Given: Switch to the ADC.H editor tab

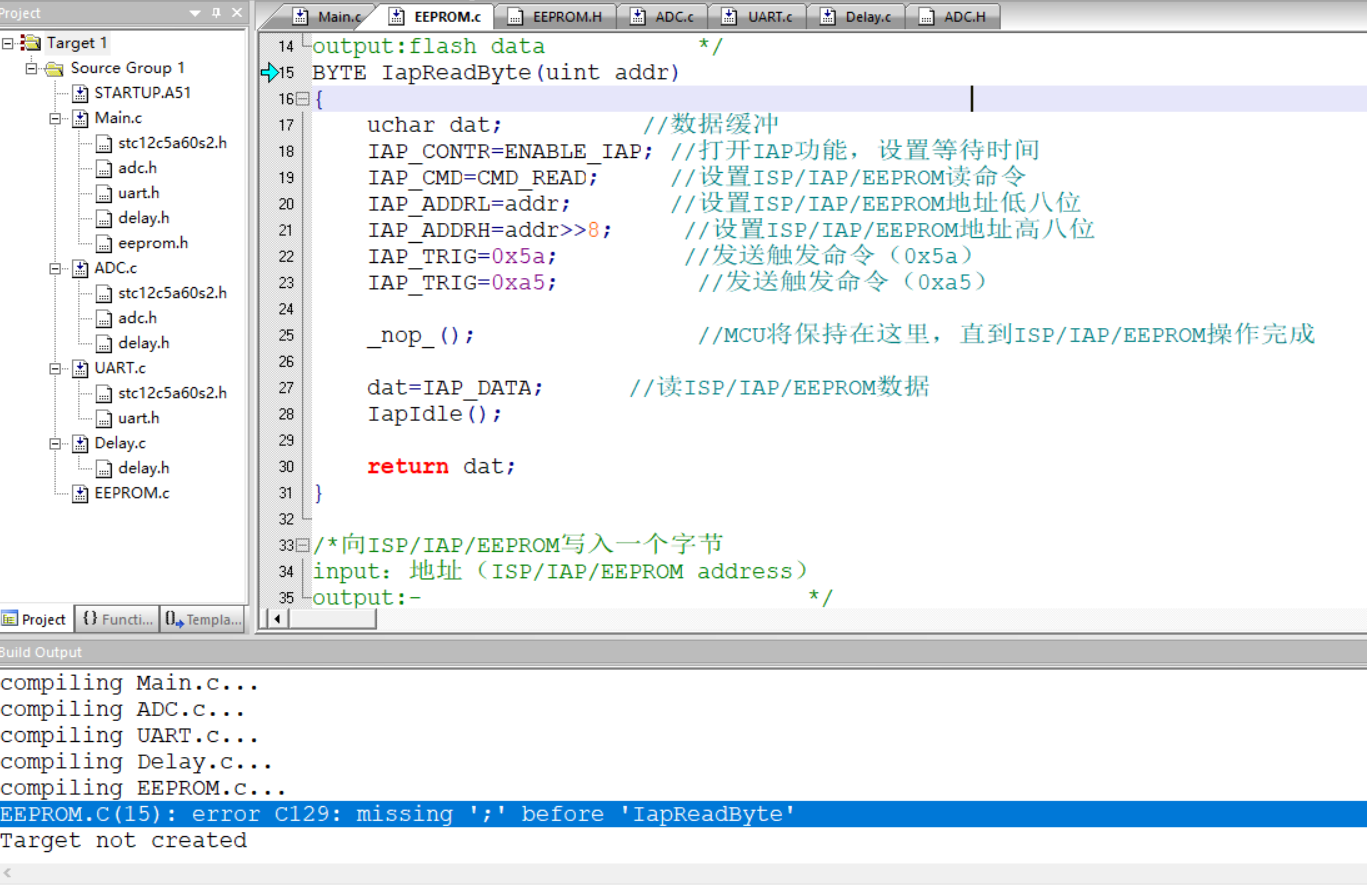Looking at the screenshot, I should (953, 16).
